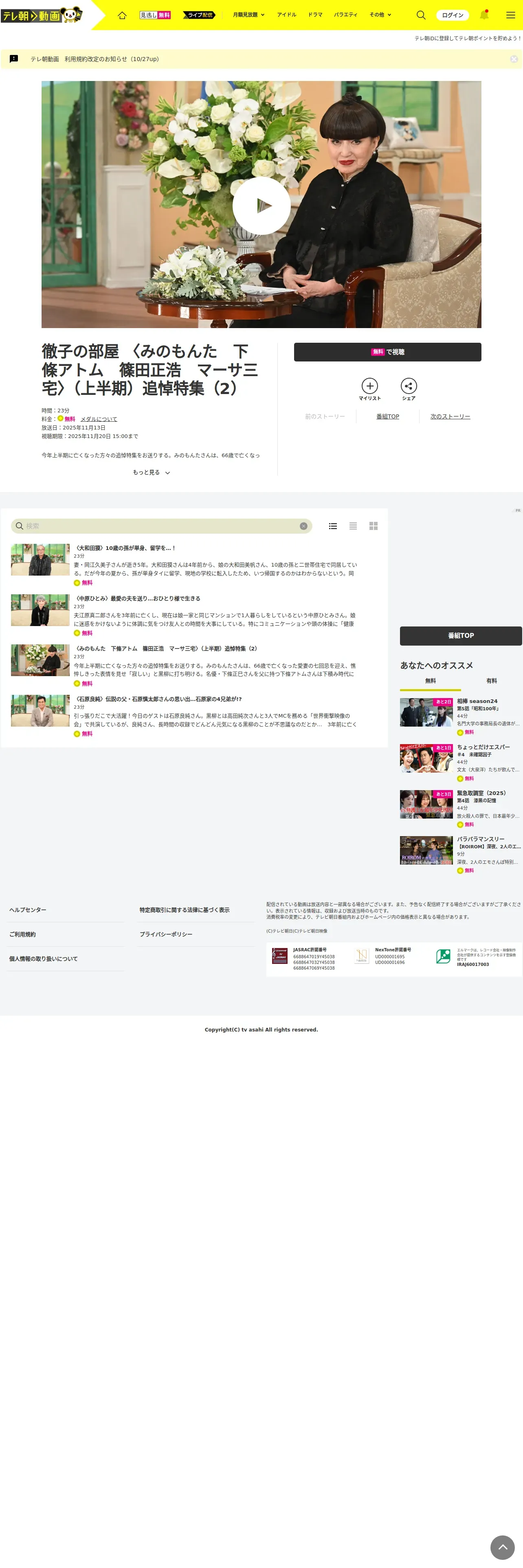Click sidebar 番組TOP button
The height and width of the screenshot is (1568, 523).
461,635
